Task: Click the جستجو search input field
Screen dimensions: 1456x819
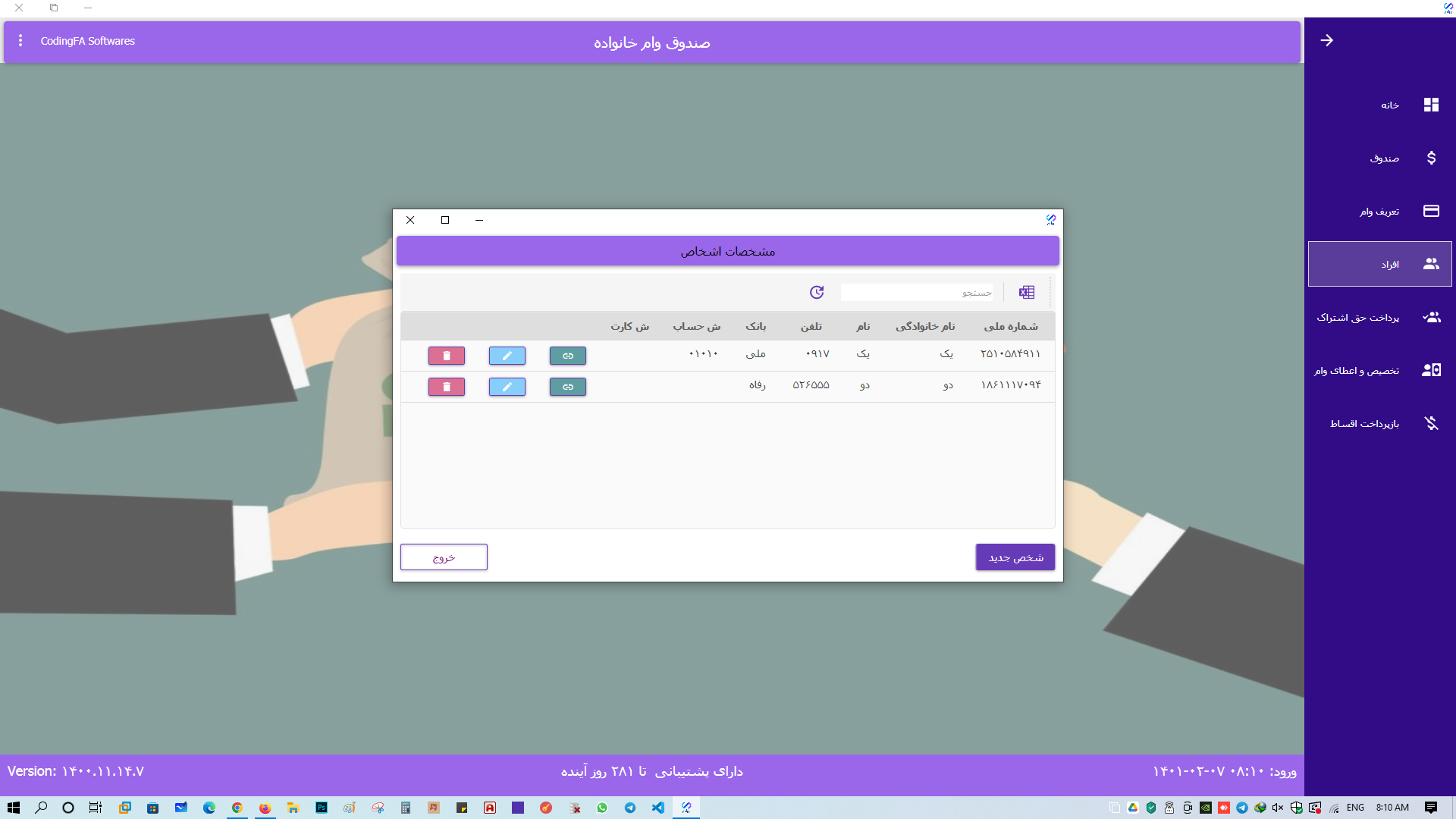Action: 916,293
